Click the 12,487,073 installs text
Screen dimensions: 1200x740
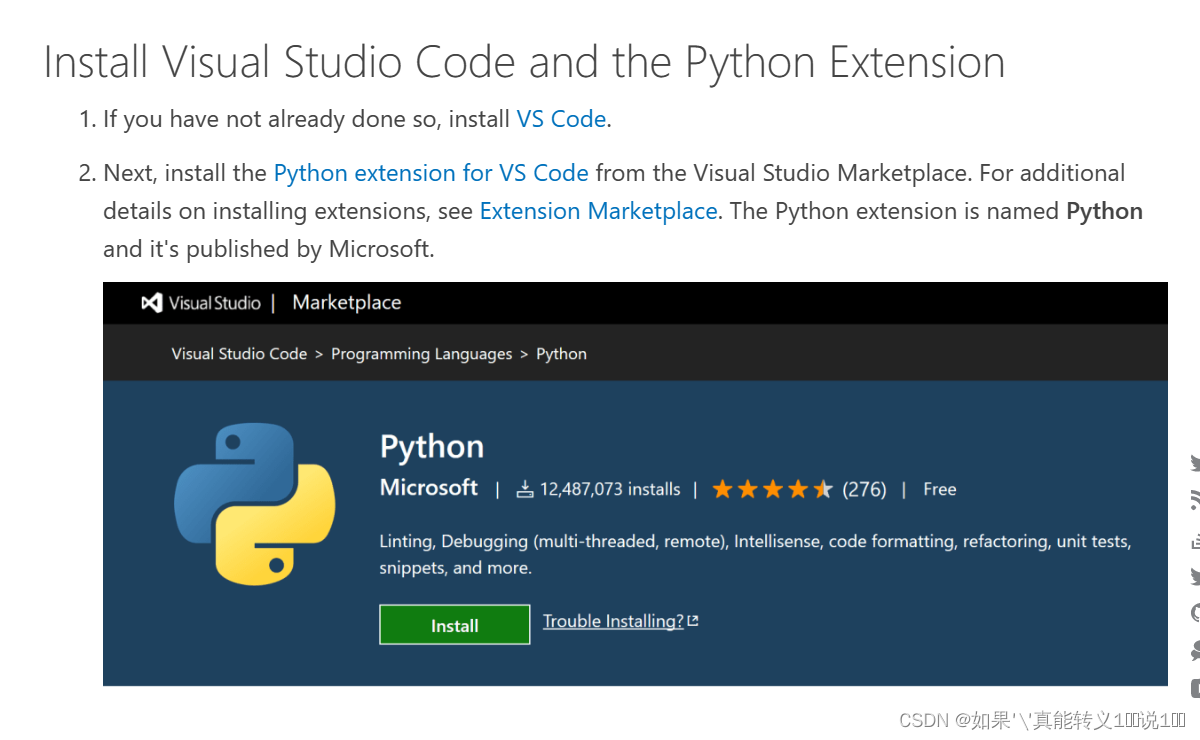point(610,489)
